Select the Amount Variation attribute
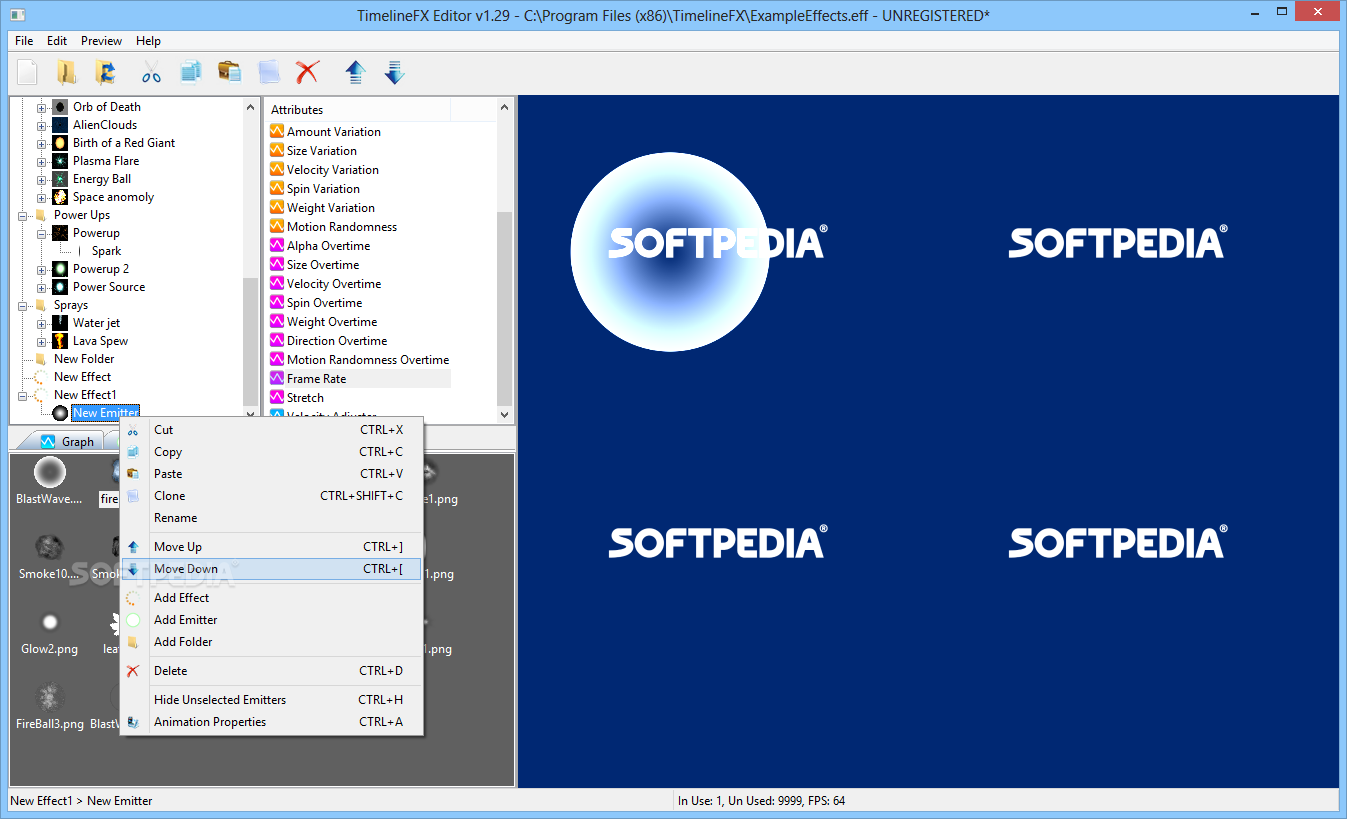Viewport: 1347px width, 819px height. click(334, 131)
